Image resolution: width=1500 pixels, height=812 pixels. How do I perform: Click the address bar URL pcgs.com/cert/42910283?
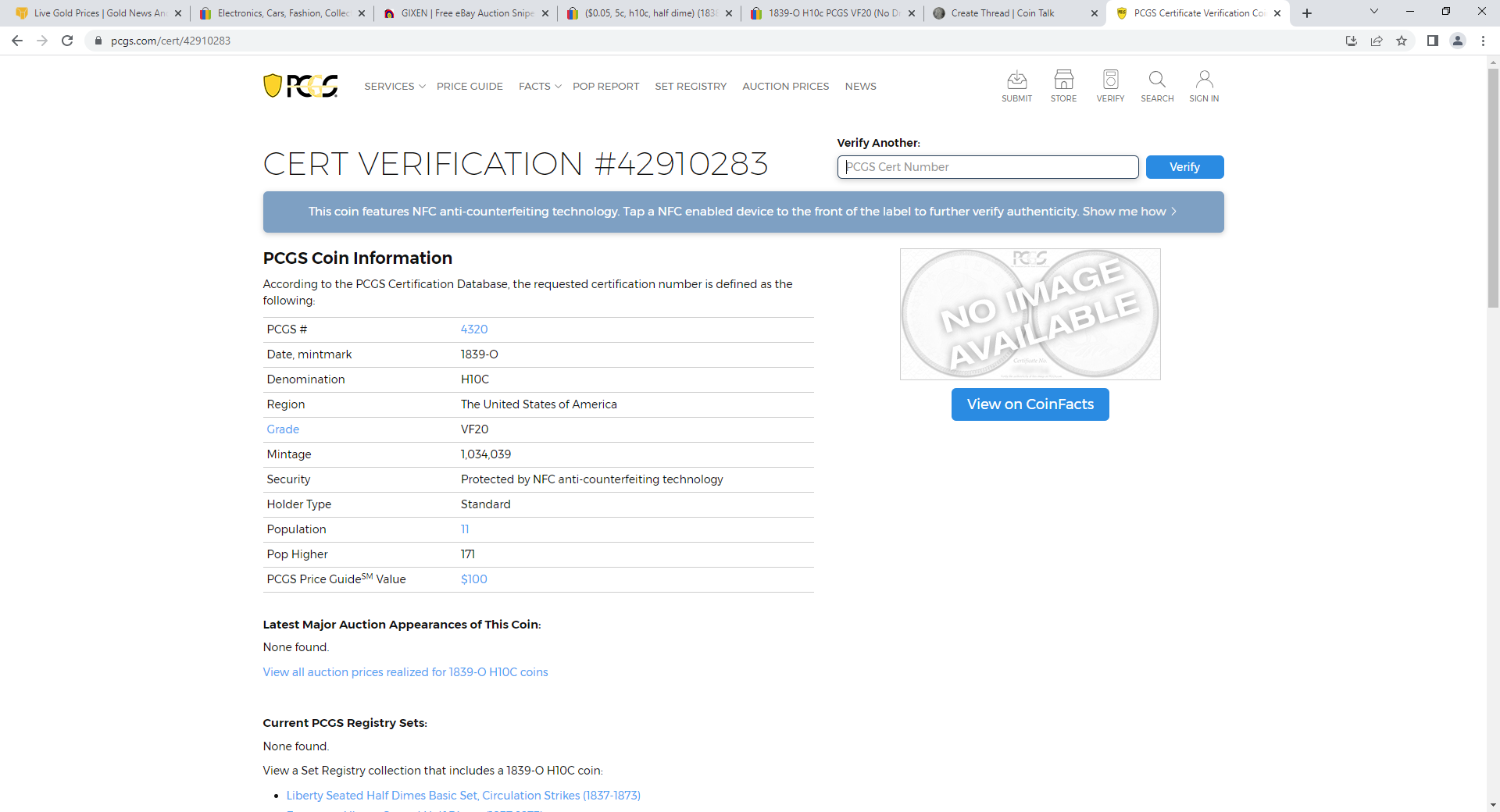coord(170,41)
